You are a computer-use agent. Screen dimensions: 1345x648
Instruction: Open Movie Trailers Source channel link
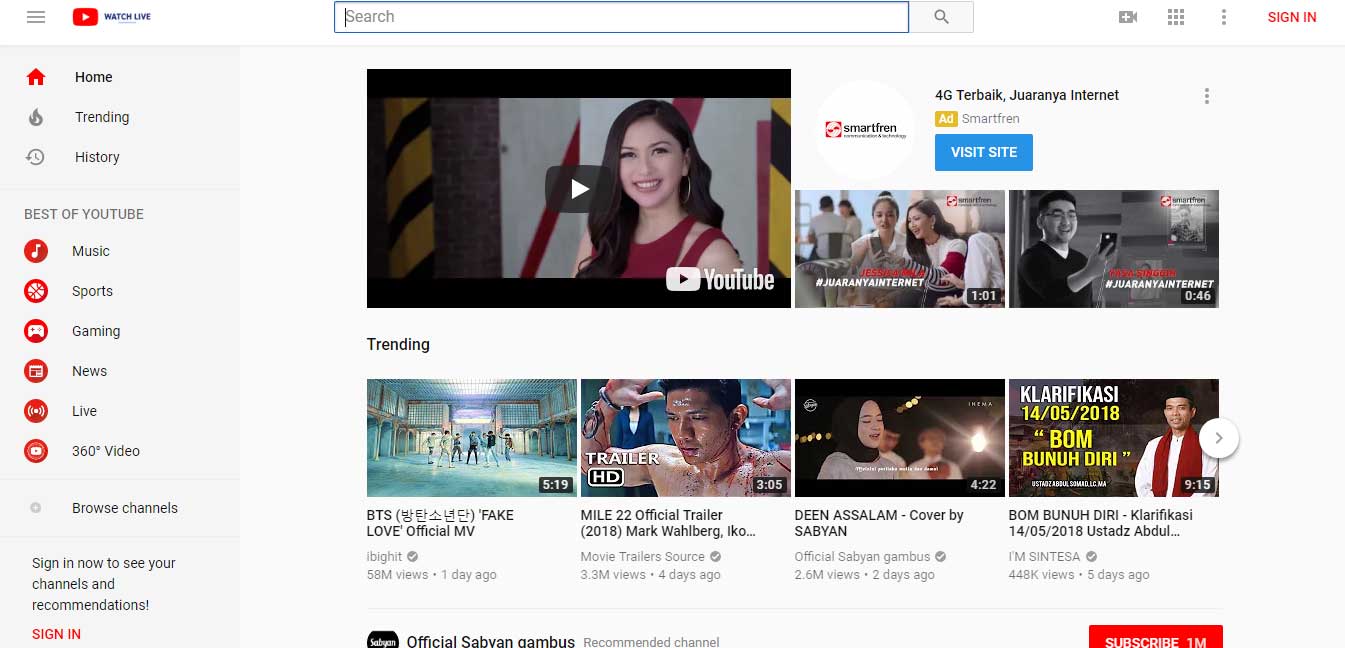pyautogui.click(x=642, y=556)
